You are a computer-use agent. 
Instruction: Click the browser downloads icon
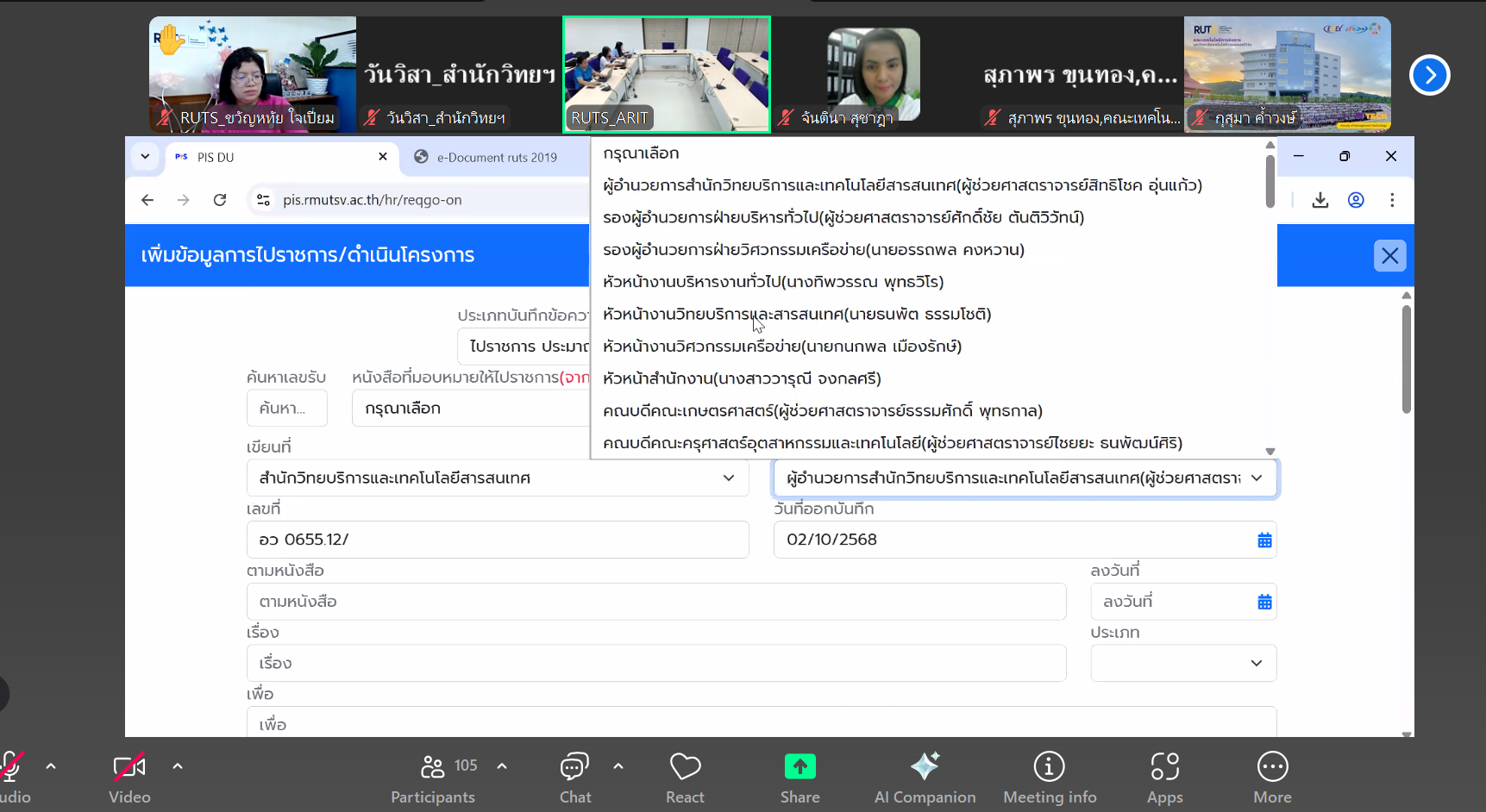click(x=1320, y=200)
